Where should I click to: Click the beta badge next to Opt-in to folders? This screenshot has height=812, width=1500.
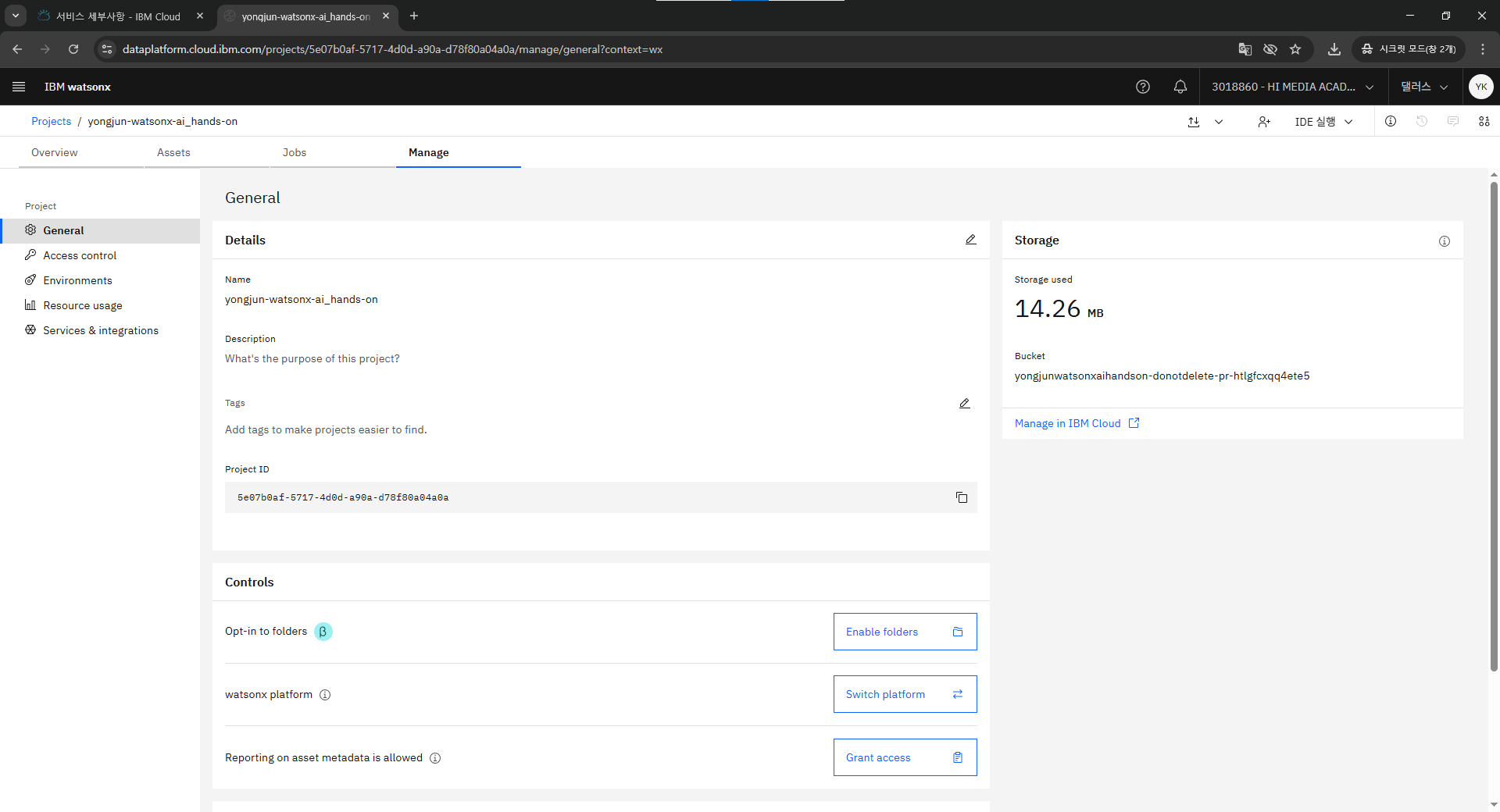coord(323,632)
